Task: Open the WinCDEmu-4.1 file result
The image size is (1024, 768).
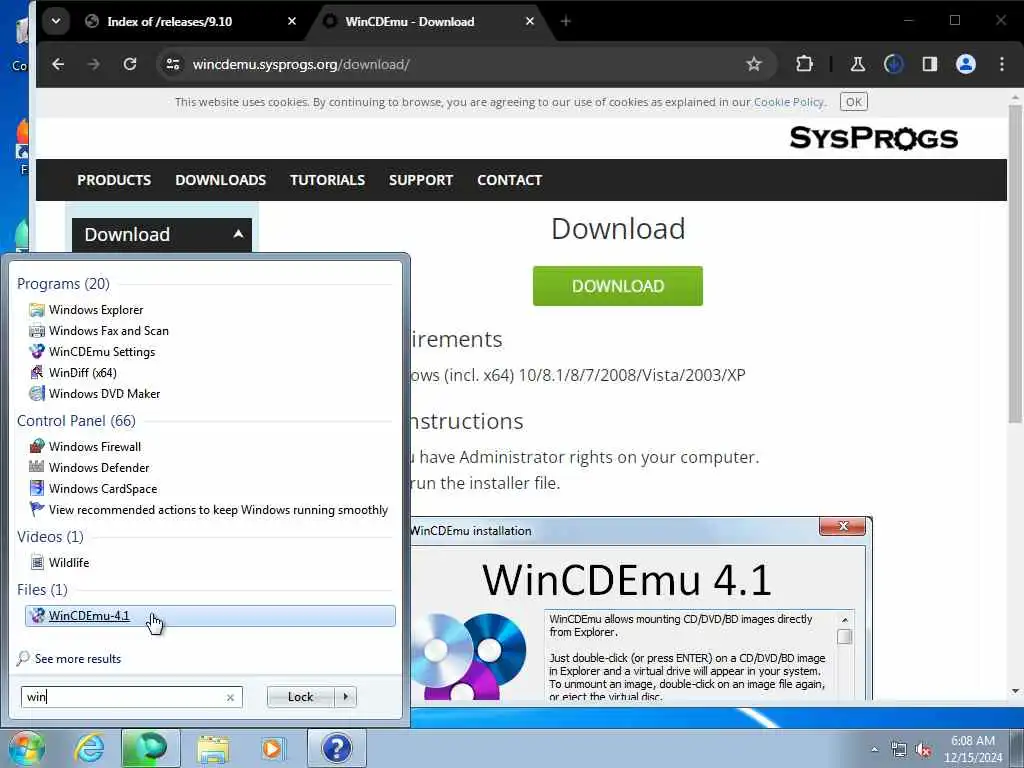Action: pyautogui.click(x=210, y=616)
